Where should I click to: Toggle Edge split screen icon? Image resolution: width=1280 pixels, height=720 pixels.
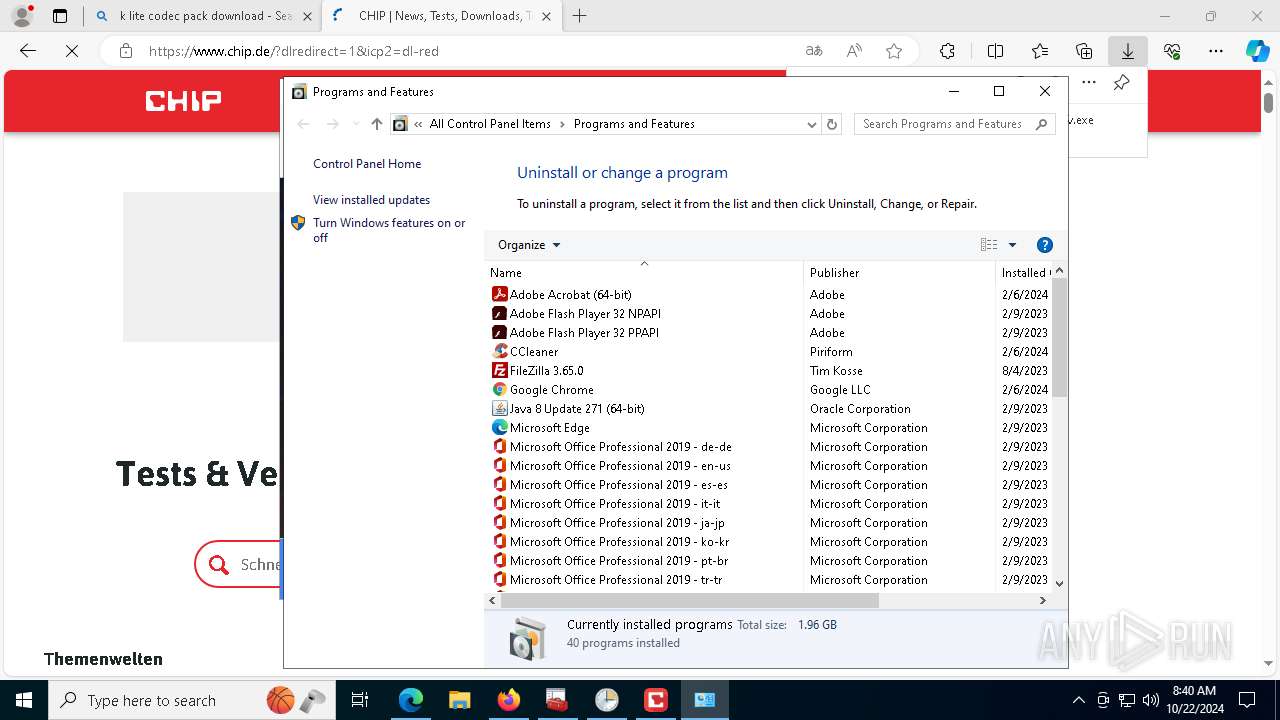click(x=995, y=51)
